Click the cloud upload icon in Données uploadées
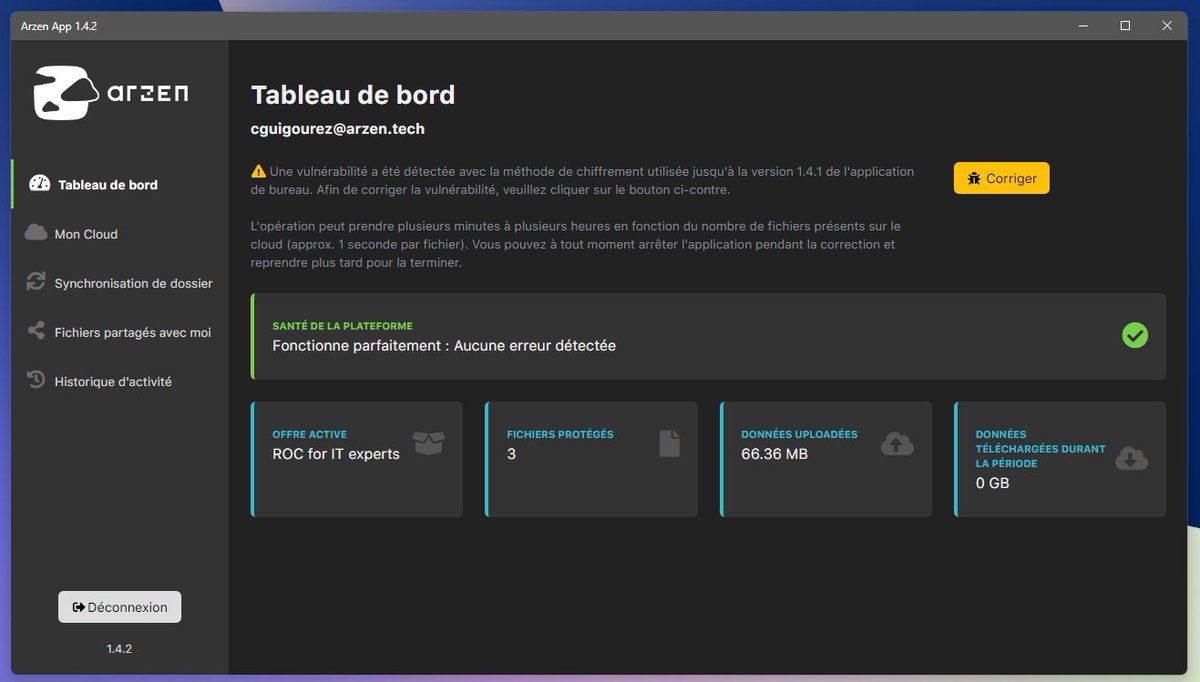The width and height of the screenshot is (1200, 682). pos(897,443)
